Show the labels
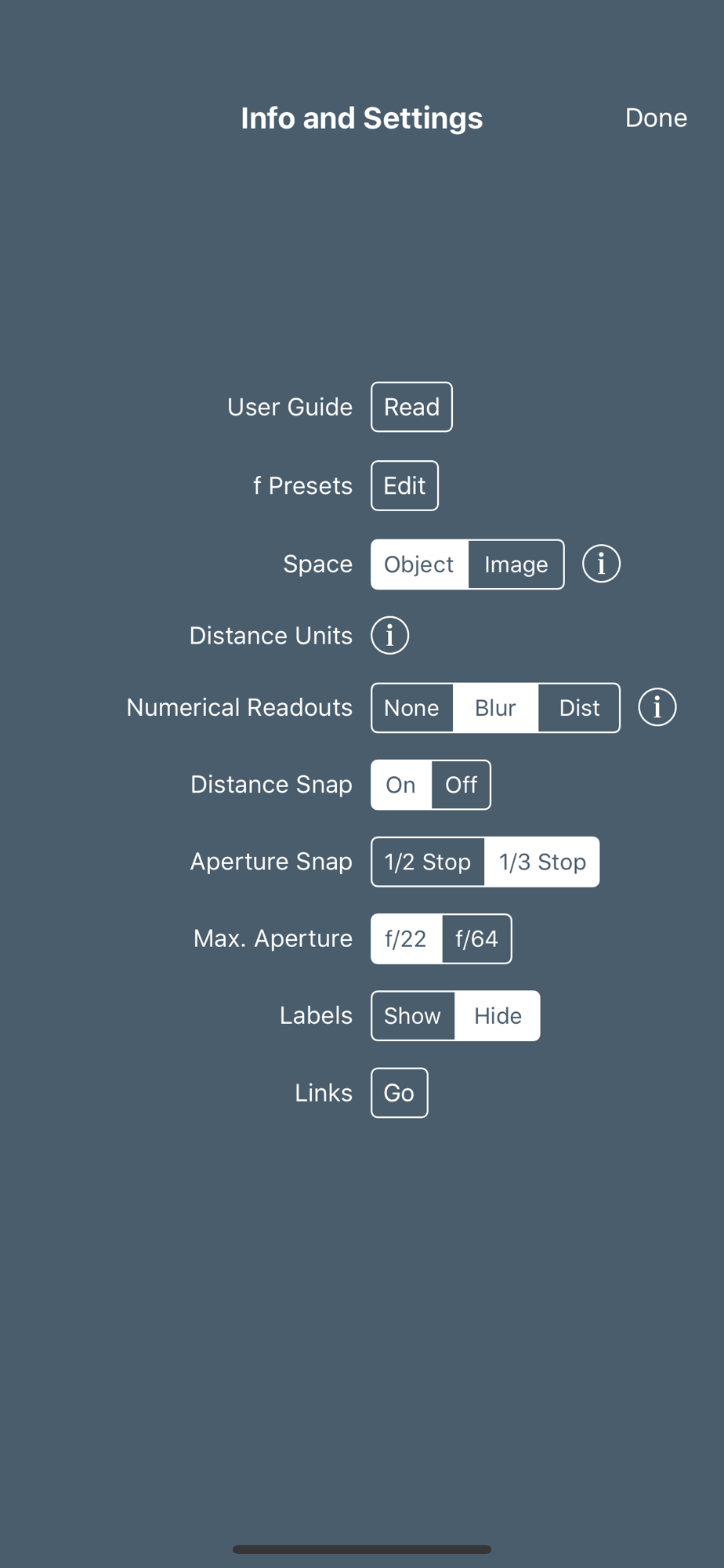Image resolution: width=724 pixels, height=1568 pixels. click(412, 1015)
